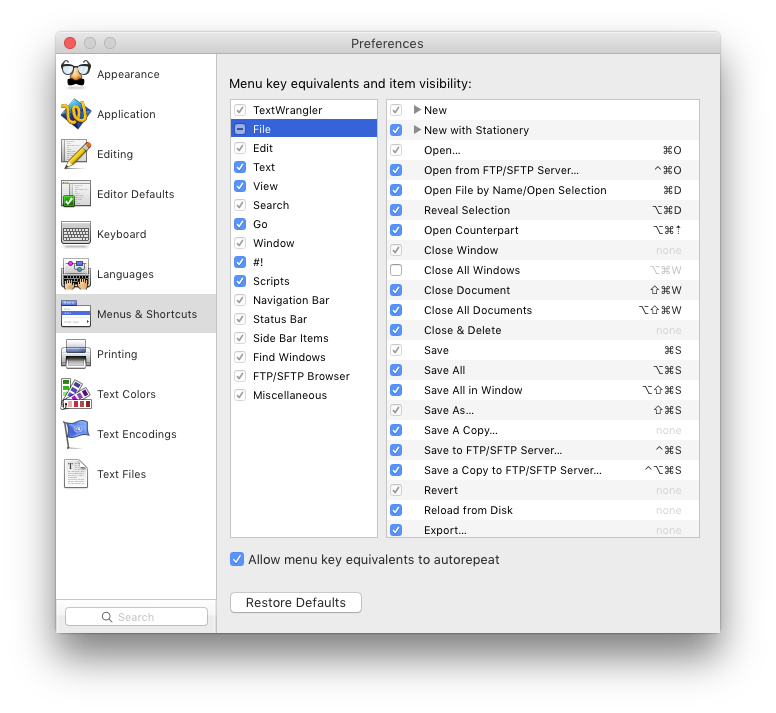Uncheck the View menu checkbox
Image resolution: width=776 pixels, height=713 pixels.
pyautogui.click(x=240, y=186)
